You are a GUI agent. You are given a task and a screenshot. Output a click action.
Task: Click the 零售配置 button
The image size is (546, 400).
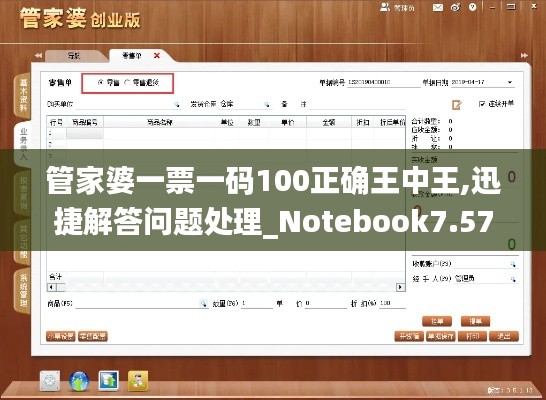(93, 336)
